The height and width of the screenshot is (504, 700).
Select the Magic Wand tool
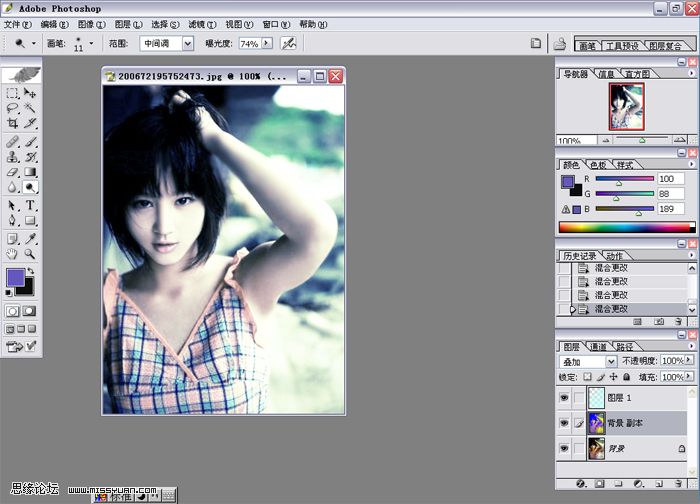pyautogui.click(x=30, y=108)
